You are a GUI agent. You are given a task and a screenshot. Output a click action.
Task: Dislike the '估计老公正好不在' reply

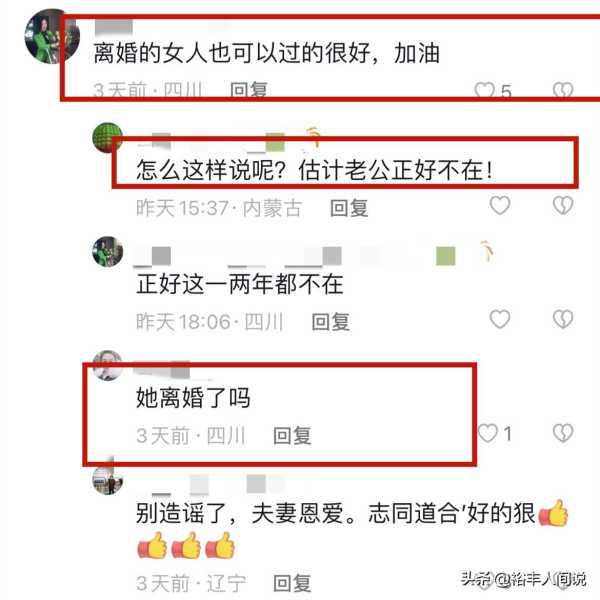pos(563,205)
